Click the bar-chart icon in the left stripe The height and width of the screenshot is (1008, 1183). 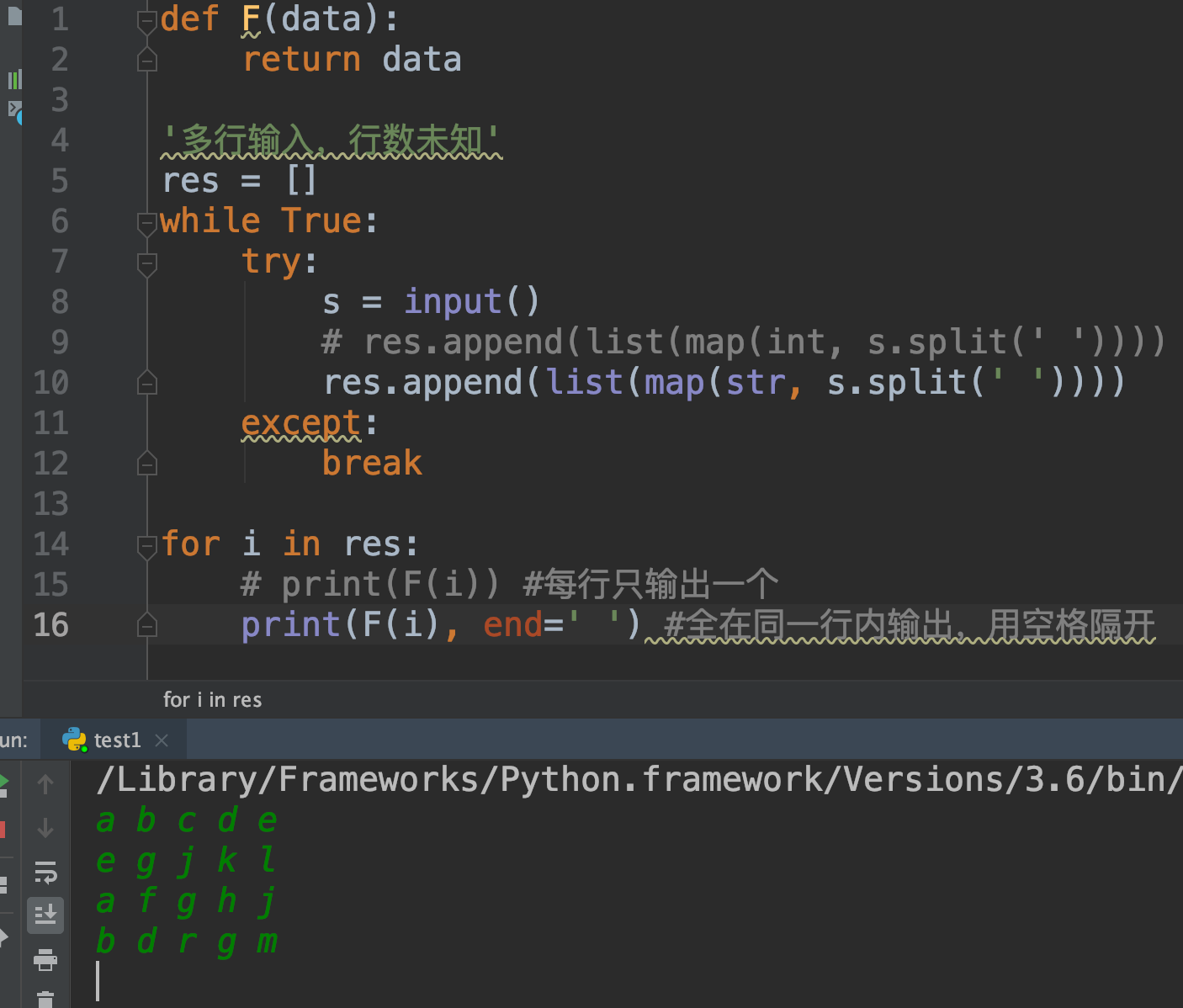click(13, 80)
